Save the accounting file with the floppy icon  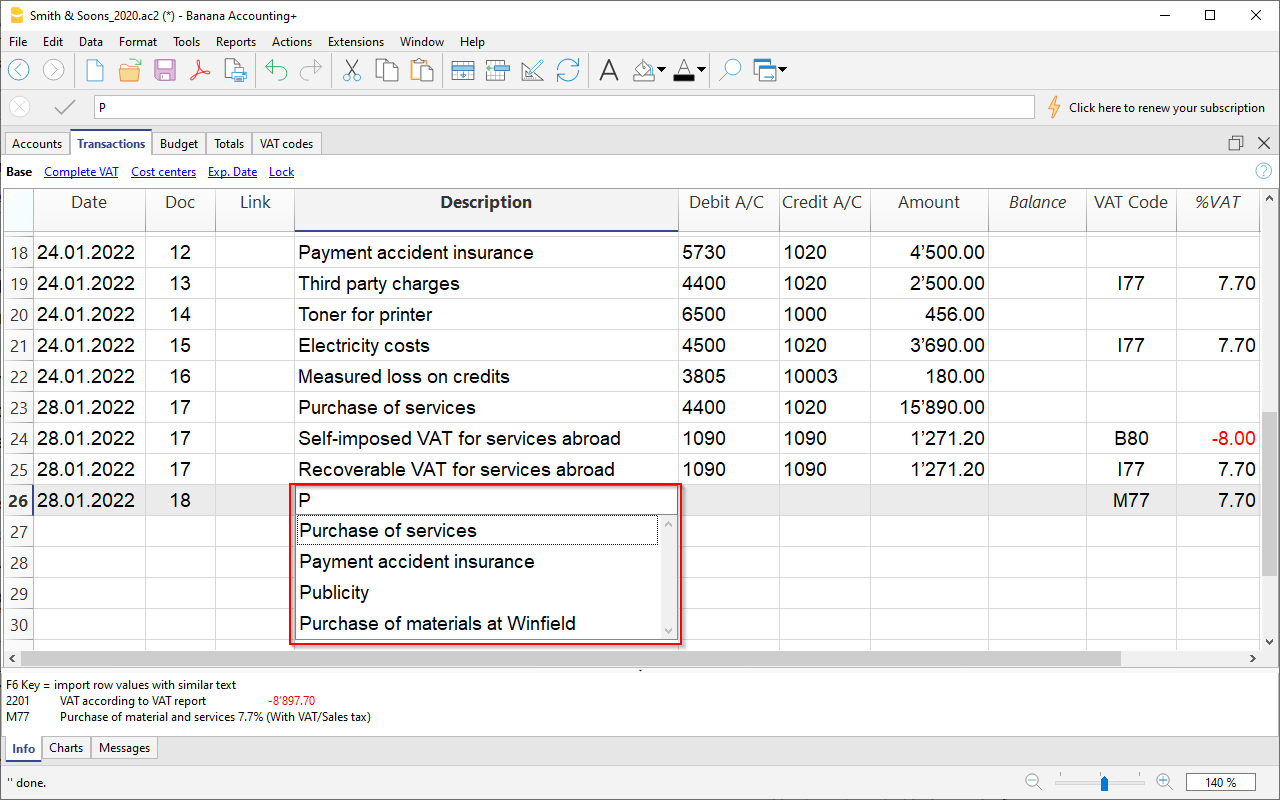[165, 70]
